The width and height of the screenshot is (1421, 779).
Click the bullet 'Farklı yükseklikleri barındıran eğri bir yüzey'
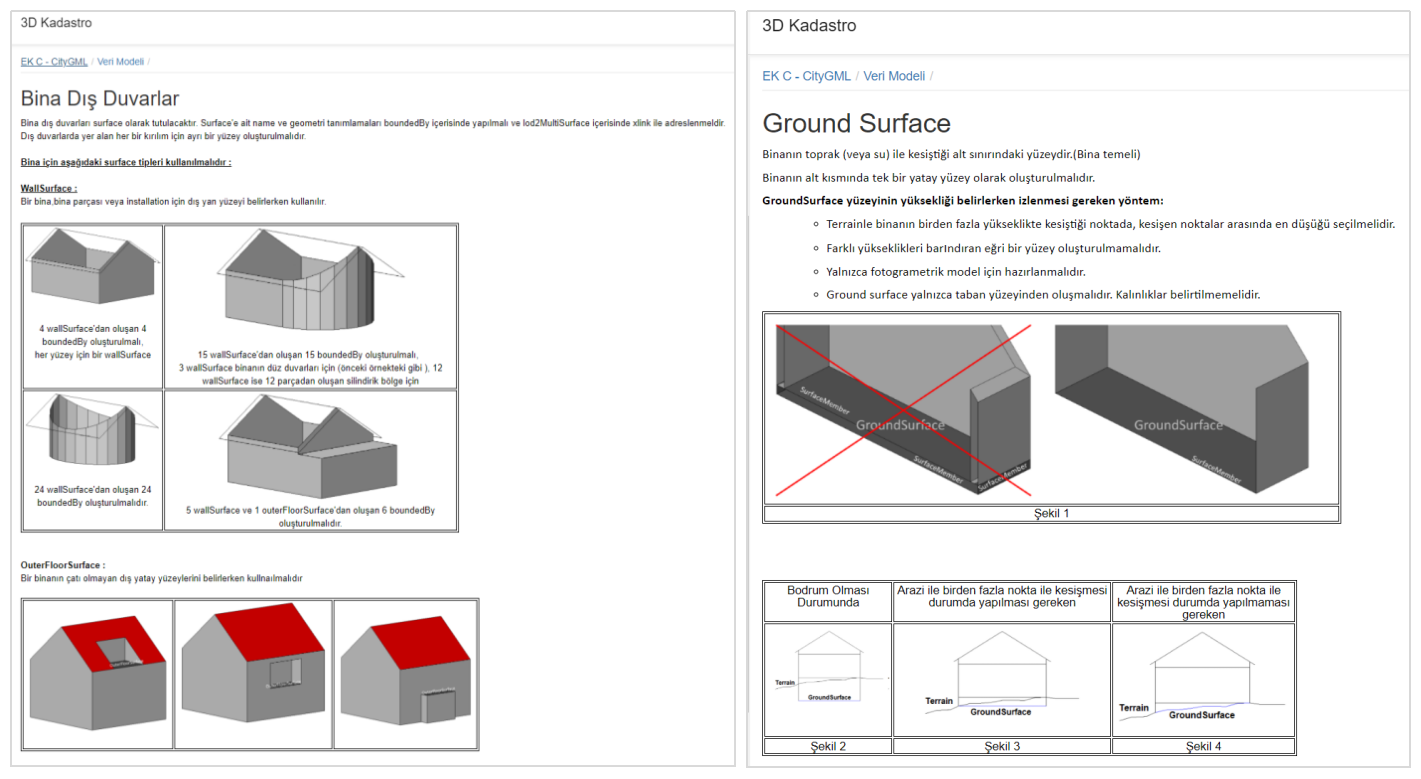click(x=993, y=248)
